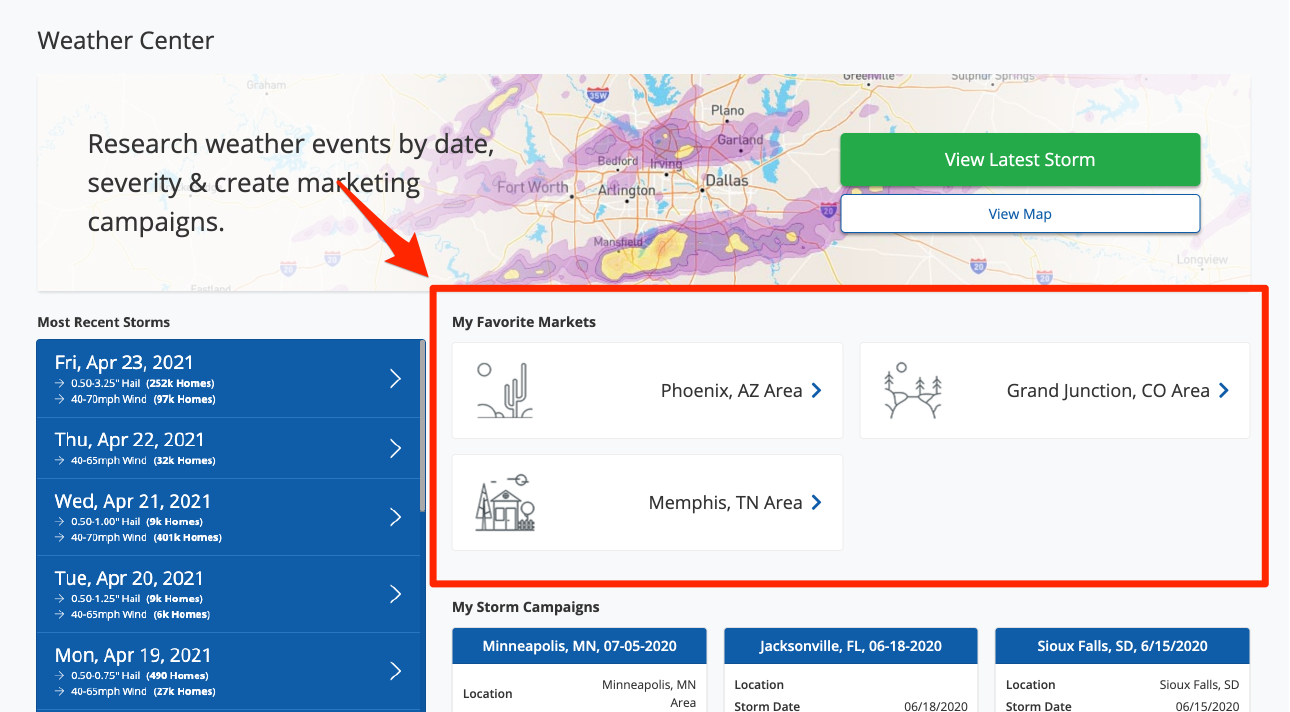
Task: Expand the Fri, Apr 23, 2021 storm arrow
Action: point(395,378)
